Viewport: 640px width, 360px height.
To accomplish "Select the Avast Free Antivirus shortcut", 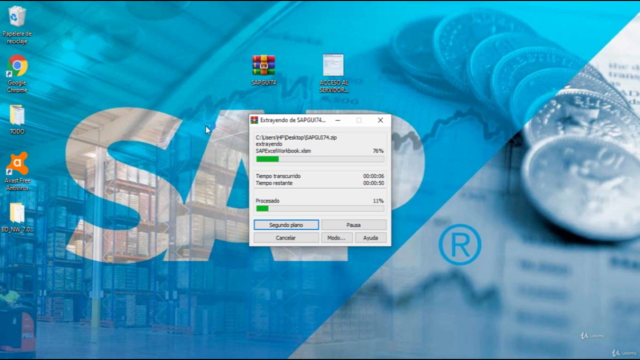I will [x=17, y=171].
